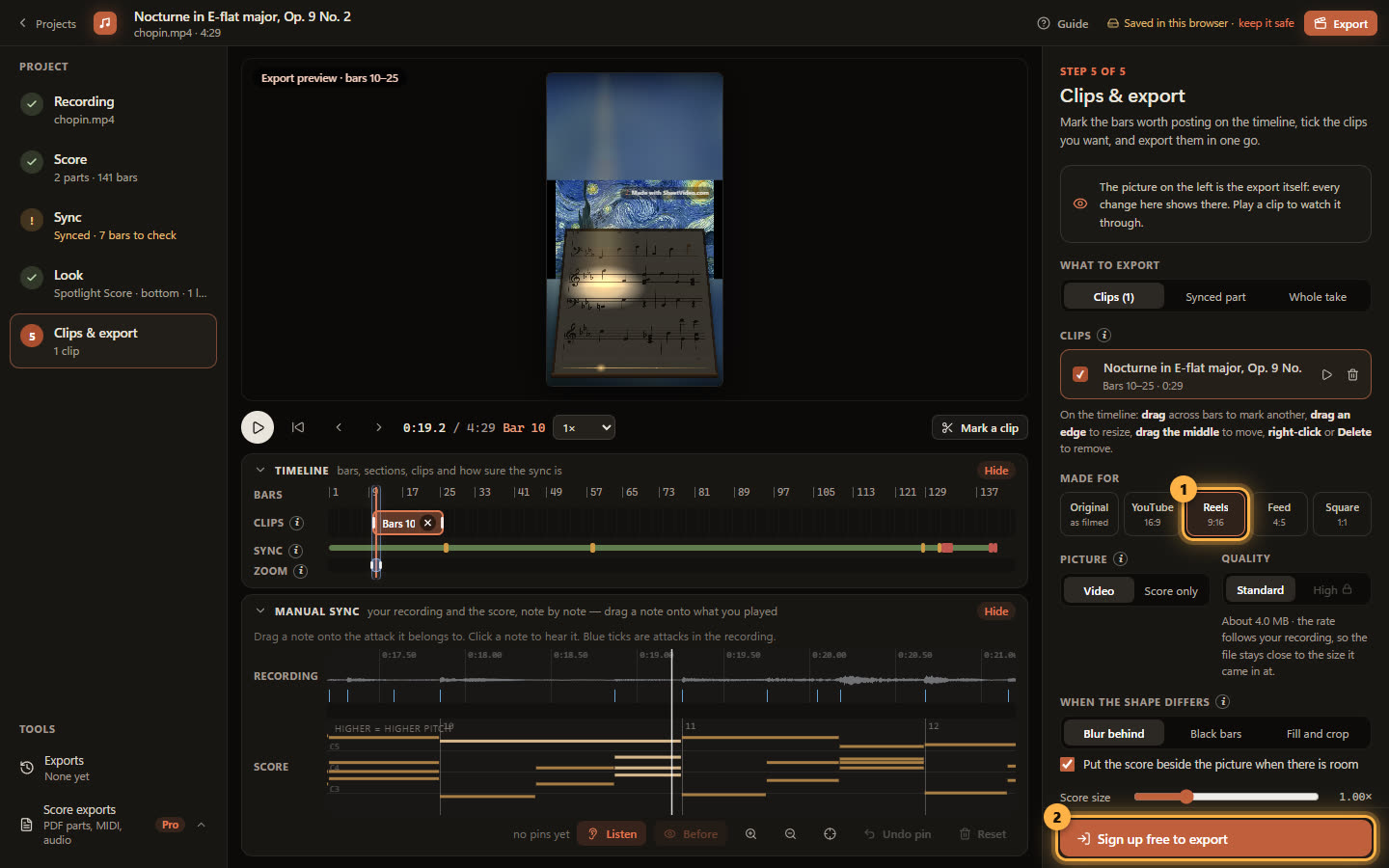Play the recording
The height and width of the screenshot is (868, 1389).
[258, 427]
